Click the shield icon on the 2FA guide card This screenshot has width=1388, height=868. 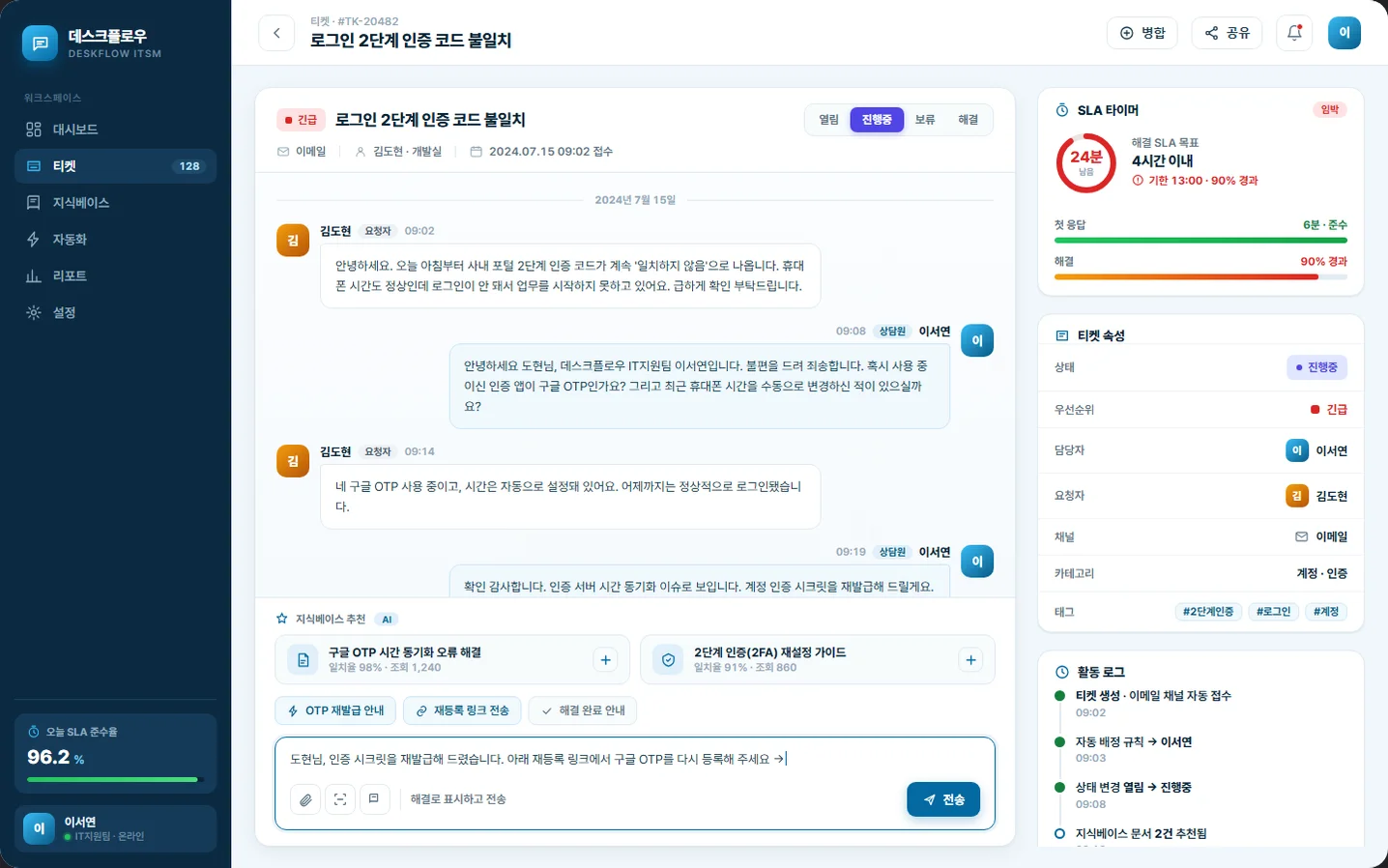click(668, 659)
